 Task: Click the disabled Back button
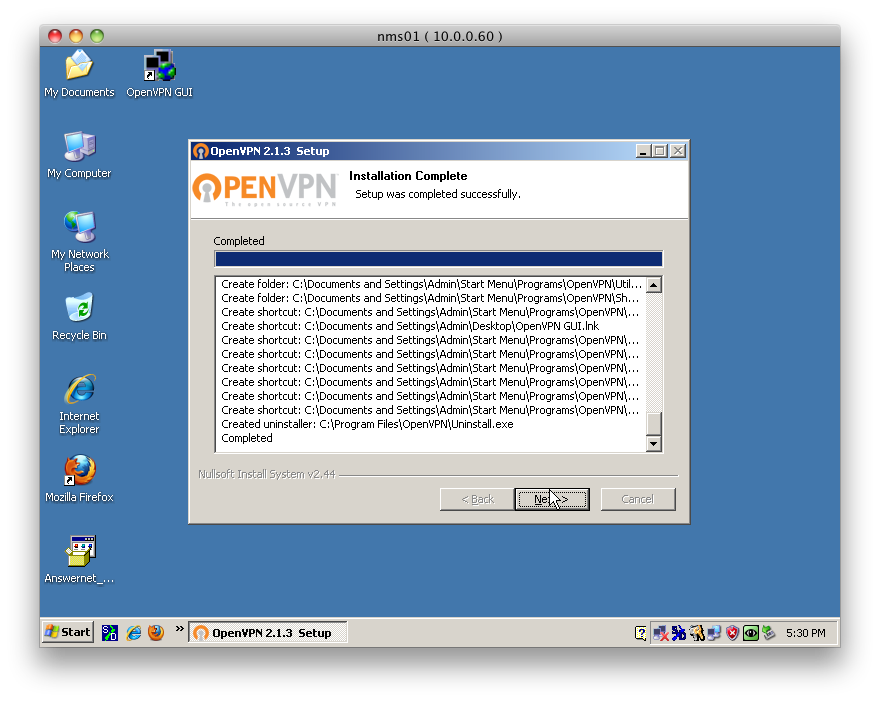[477, 499]
